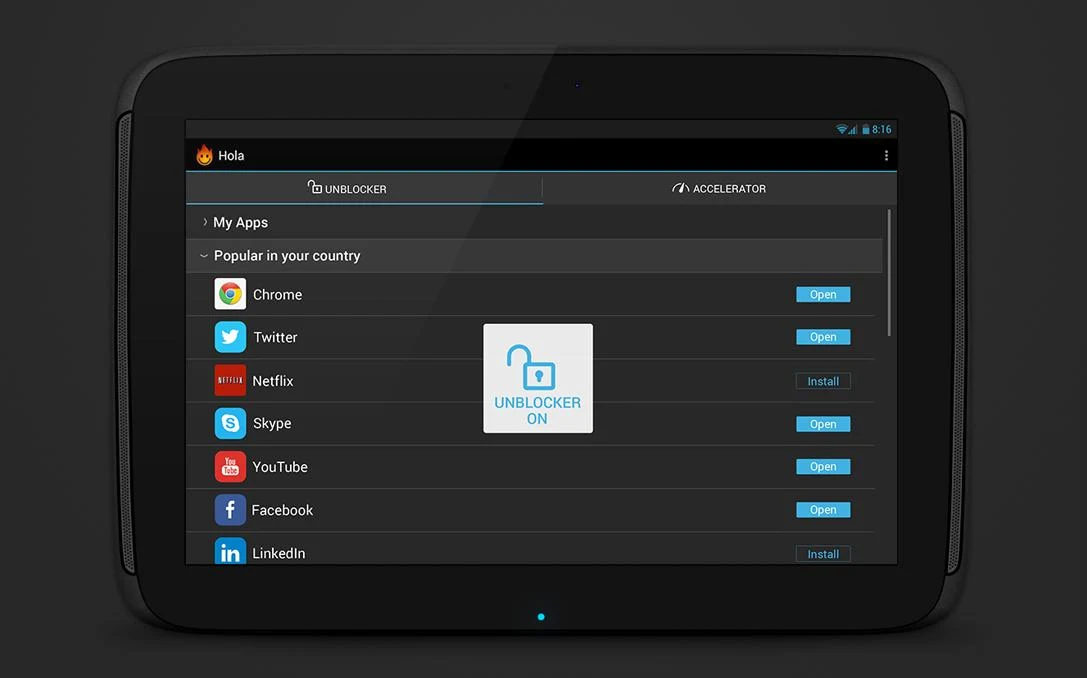The height and width of the screenshot is (678, 1087).
Task: Click the YouTube app icon
Action: pos(230,466)
